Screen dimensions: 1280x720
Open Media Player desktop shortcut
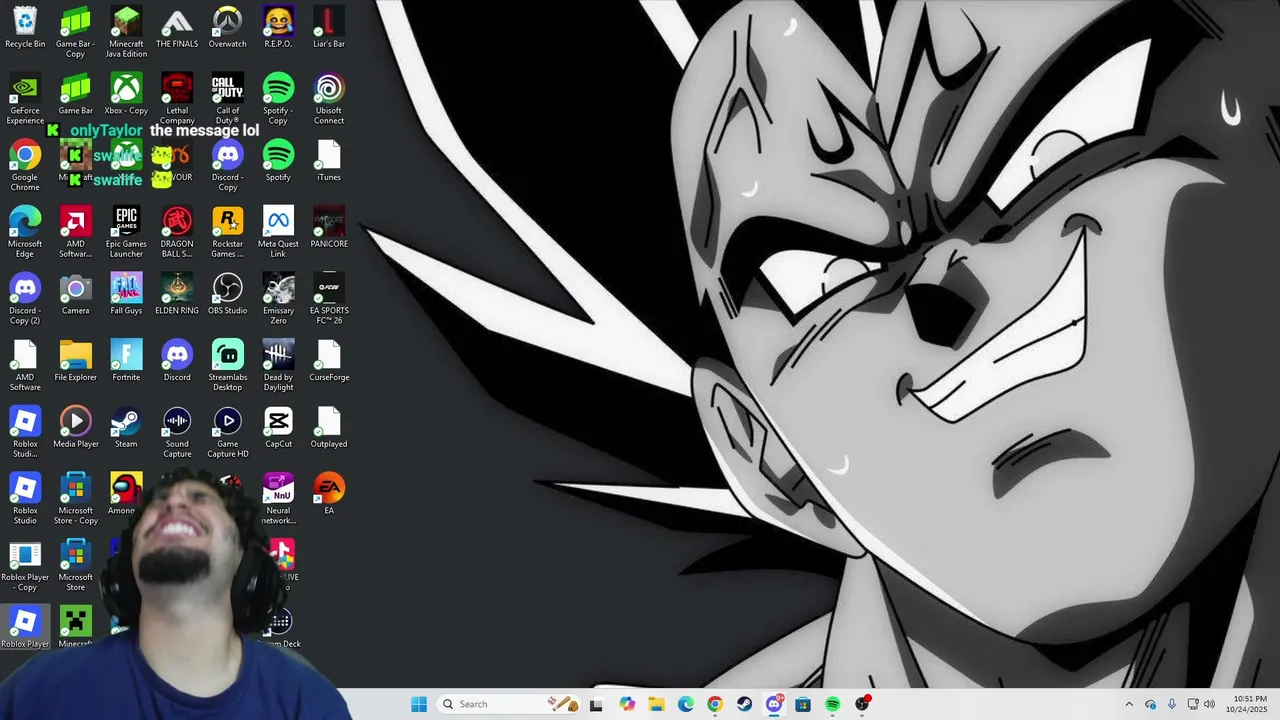click(76, 427)
